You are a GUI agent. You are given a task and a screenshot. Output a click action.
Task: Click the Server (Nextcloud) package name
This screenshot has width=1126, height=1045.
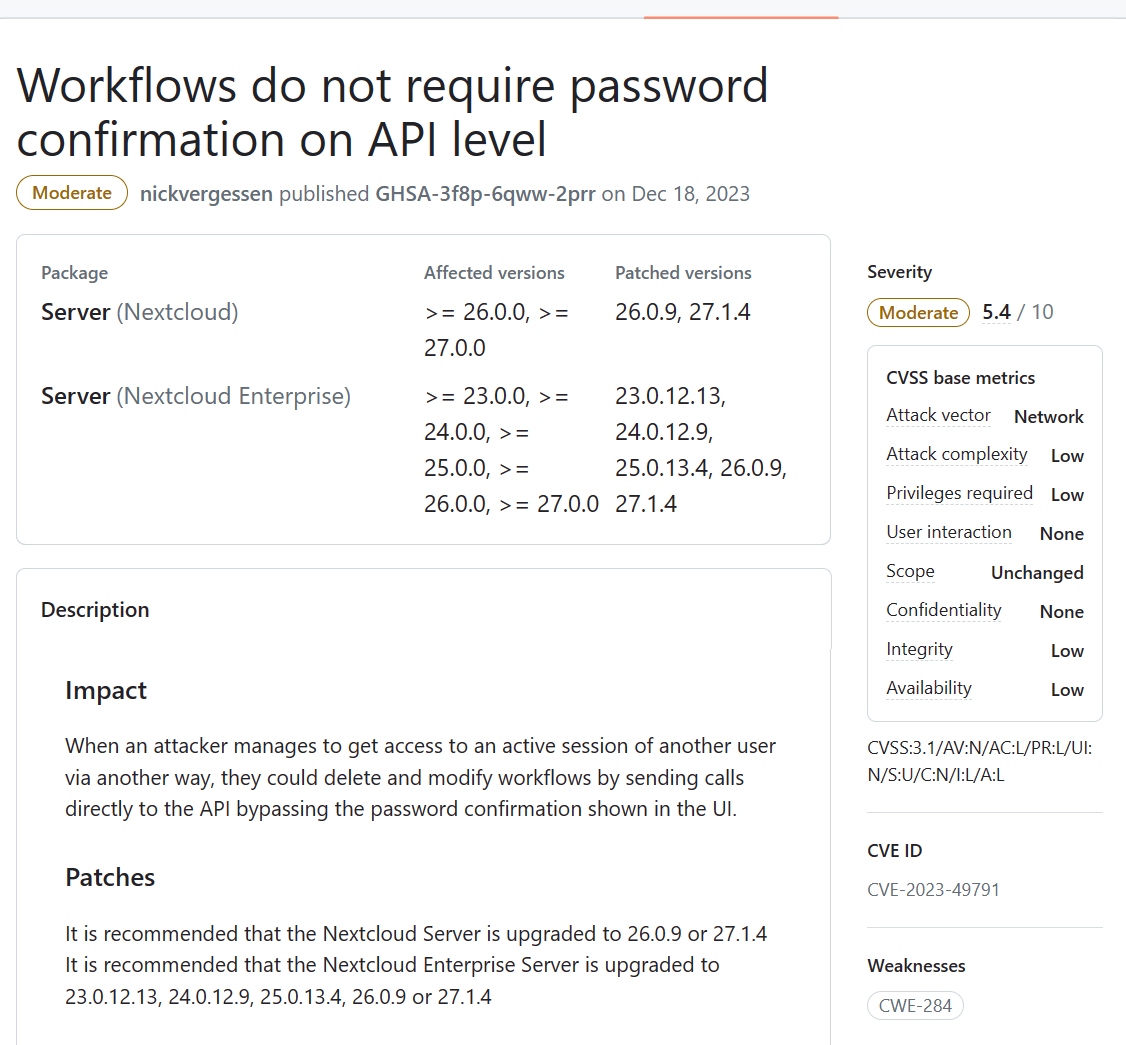[139, 312]
